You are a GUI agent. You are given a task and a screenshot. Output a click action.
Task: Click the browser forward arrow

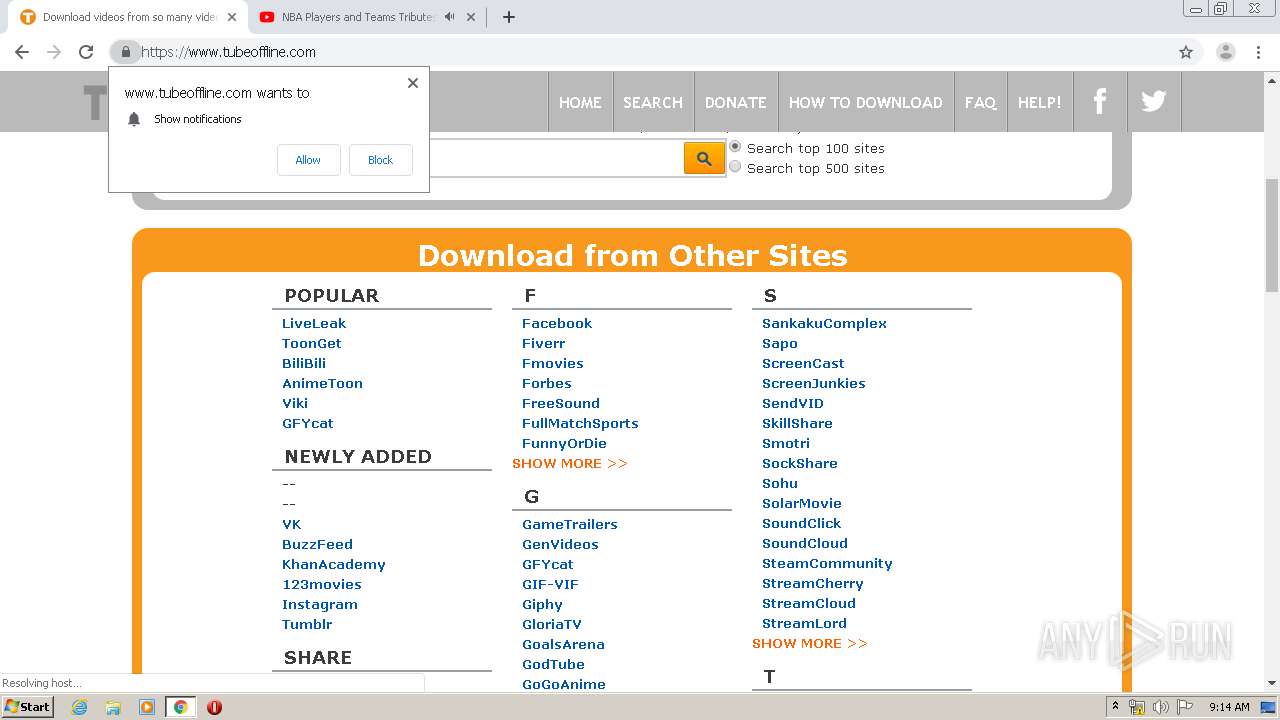[x=54, y=52]
